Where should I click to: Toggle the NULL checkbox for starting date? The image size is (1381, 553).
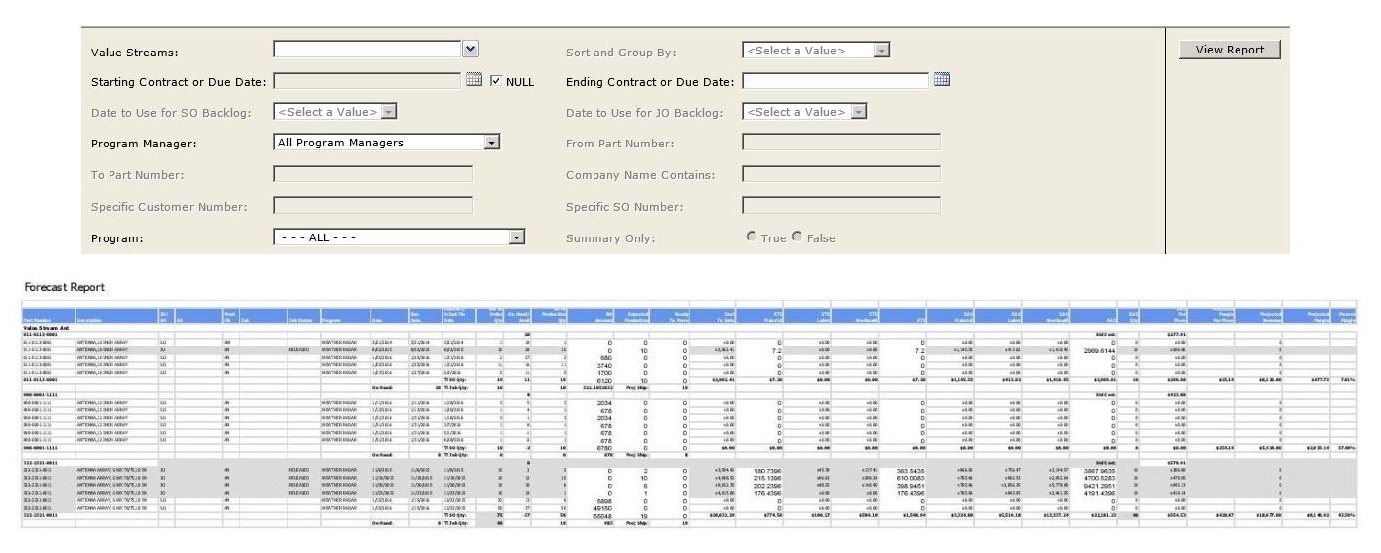[x=496, y=81]
